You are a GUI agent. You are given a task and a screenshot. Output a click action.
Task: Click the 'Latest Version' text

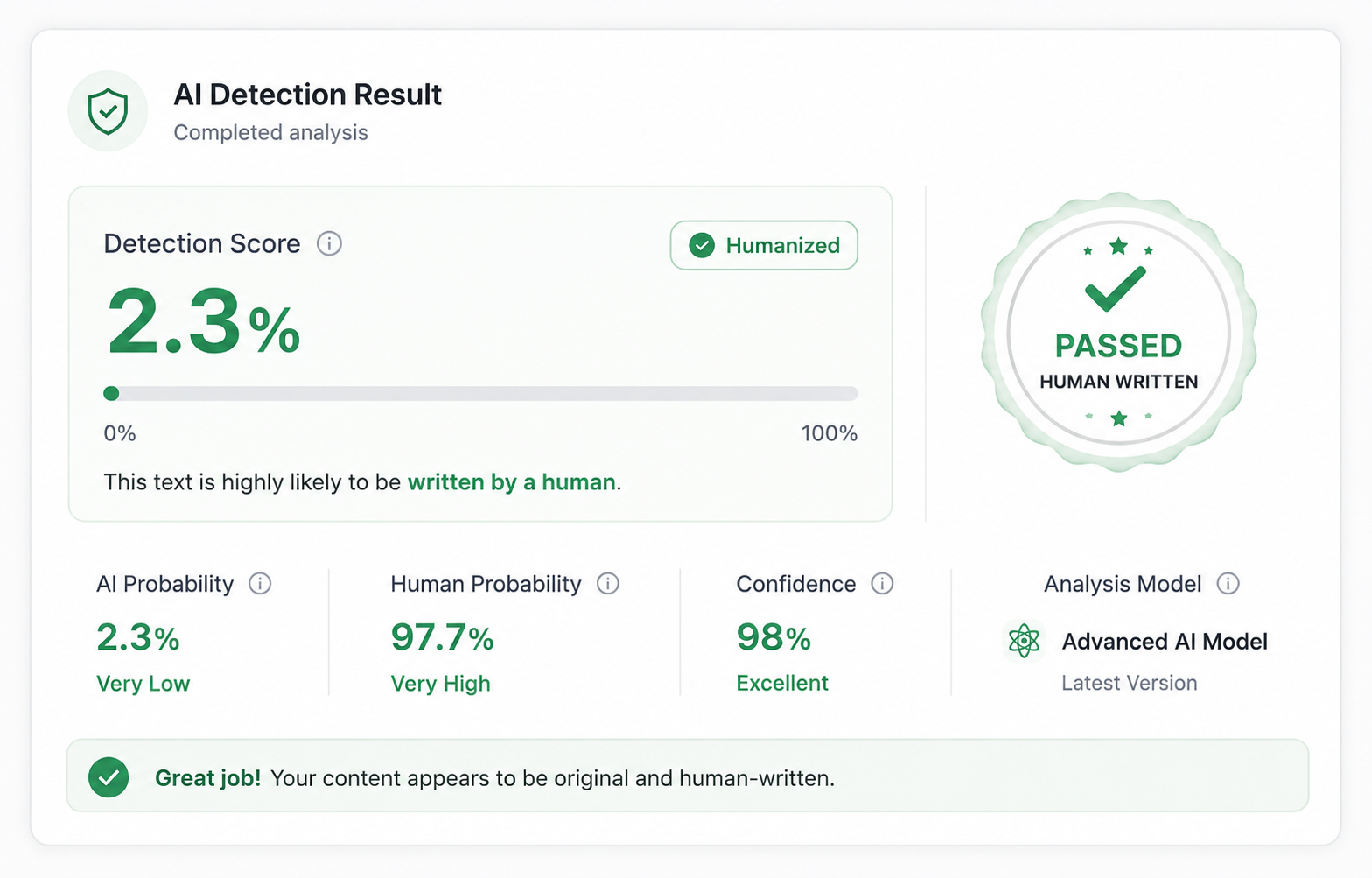coord(1130,683)
